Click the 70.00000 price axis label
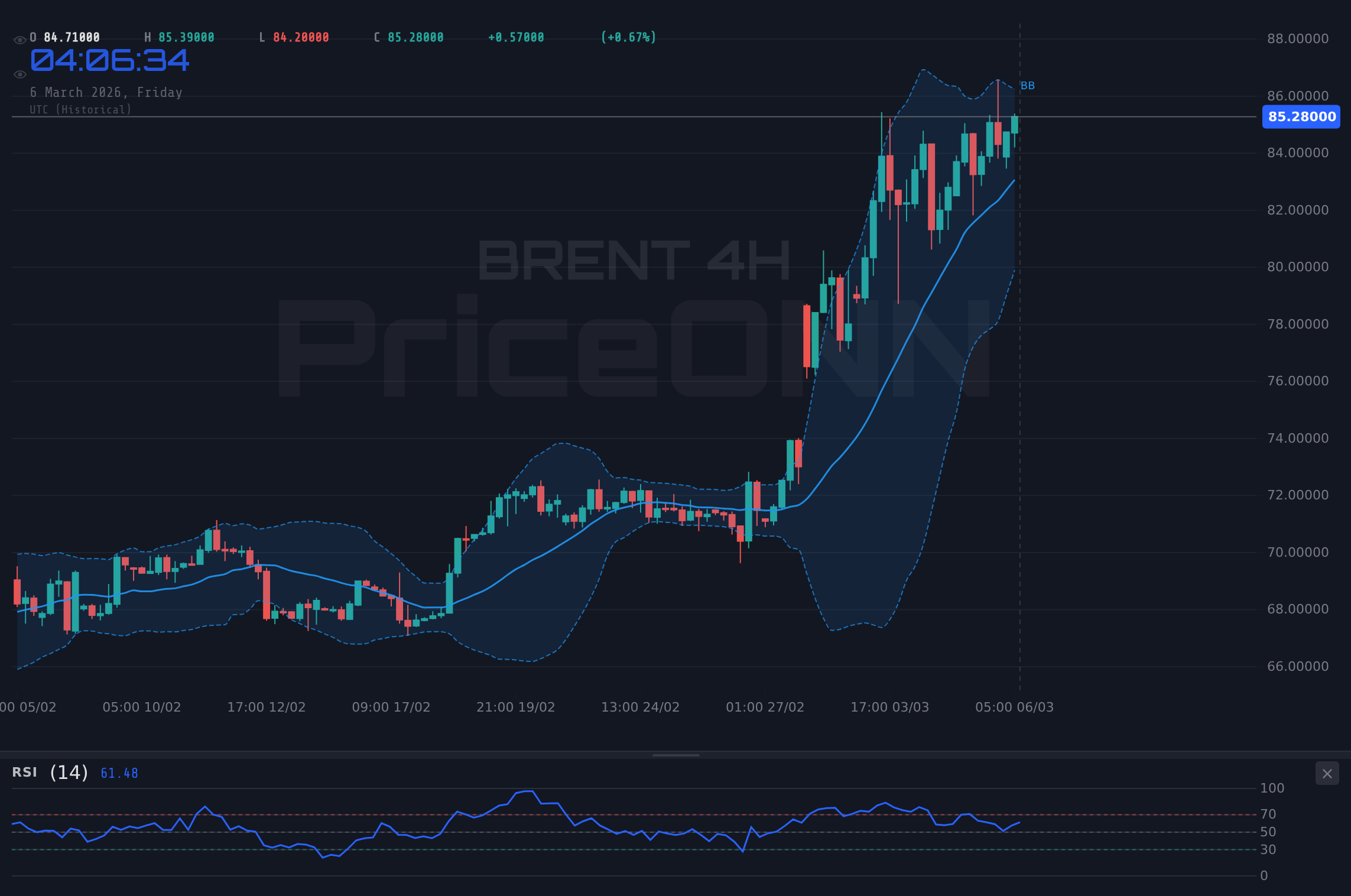1351x896 pixels. (x=1298, y=553)
